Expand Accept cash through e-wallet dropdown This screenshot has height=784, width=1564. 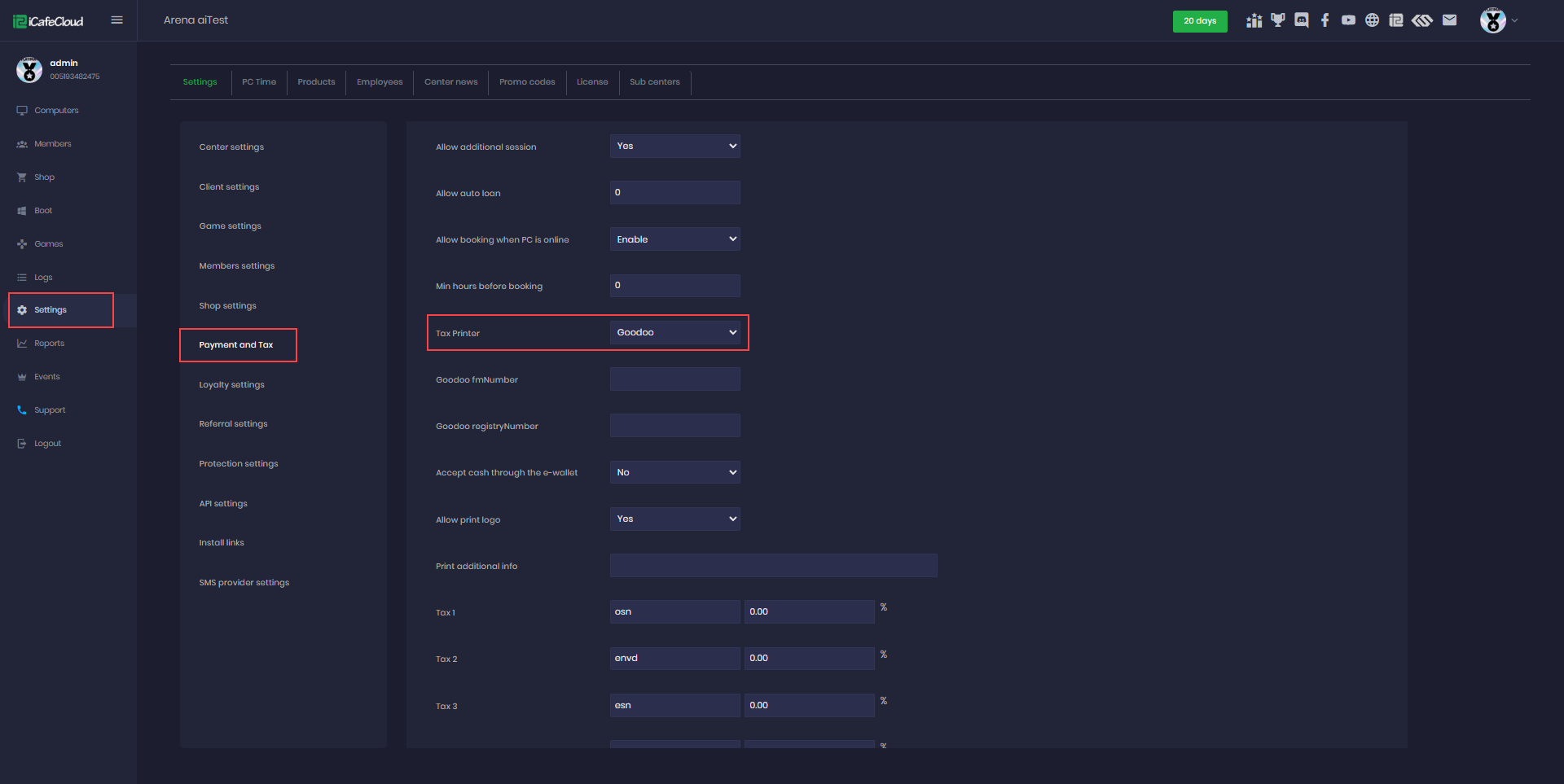coord(674,472)
